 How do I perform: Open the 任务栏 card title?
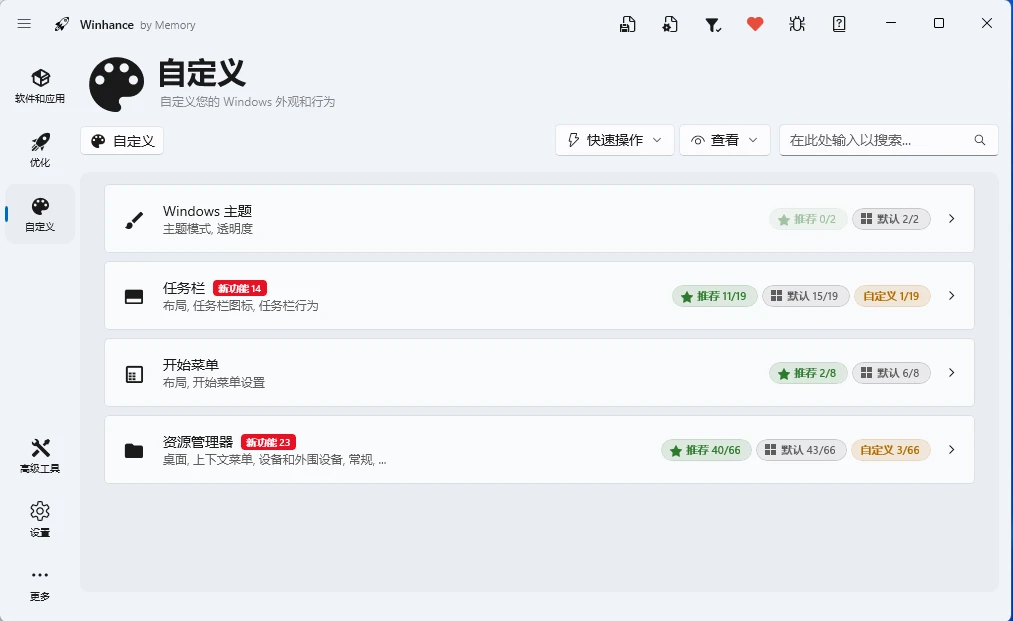183,288
